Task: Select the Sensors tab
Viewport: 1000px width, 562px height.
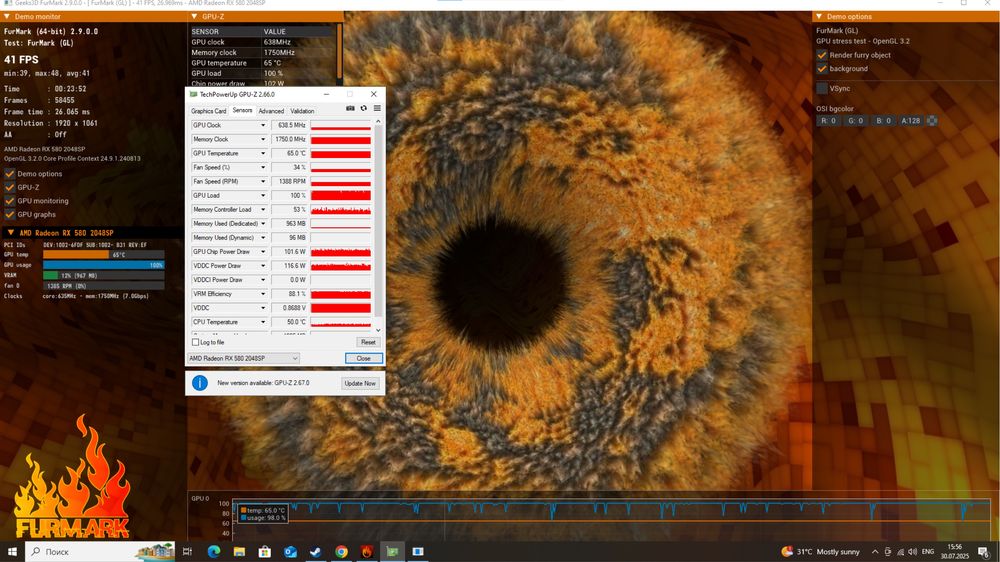Action: tap(242, 110)
